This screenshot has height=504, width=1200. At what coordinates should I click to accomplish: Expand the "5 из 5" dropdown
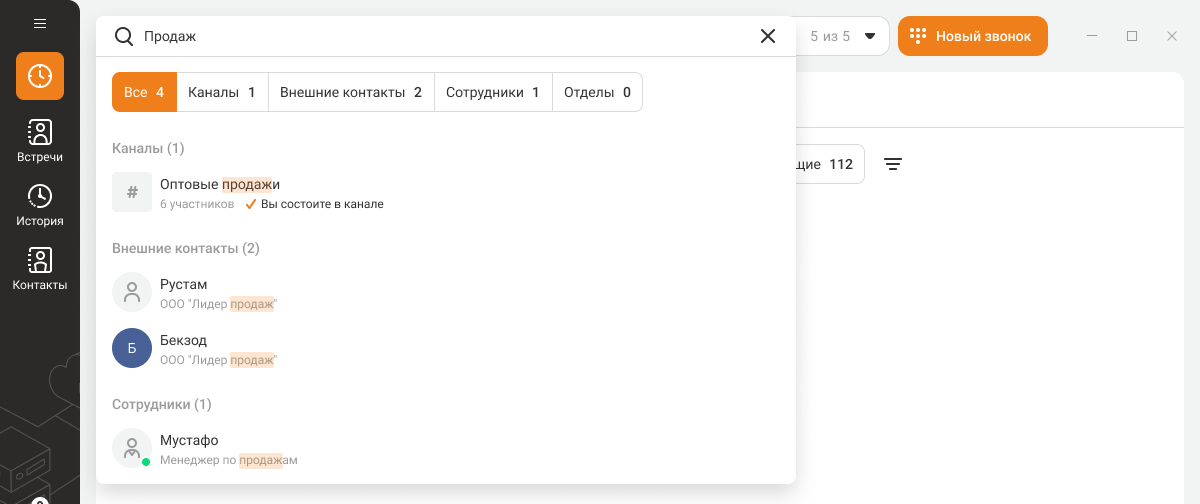point(842,36)
